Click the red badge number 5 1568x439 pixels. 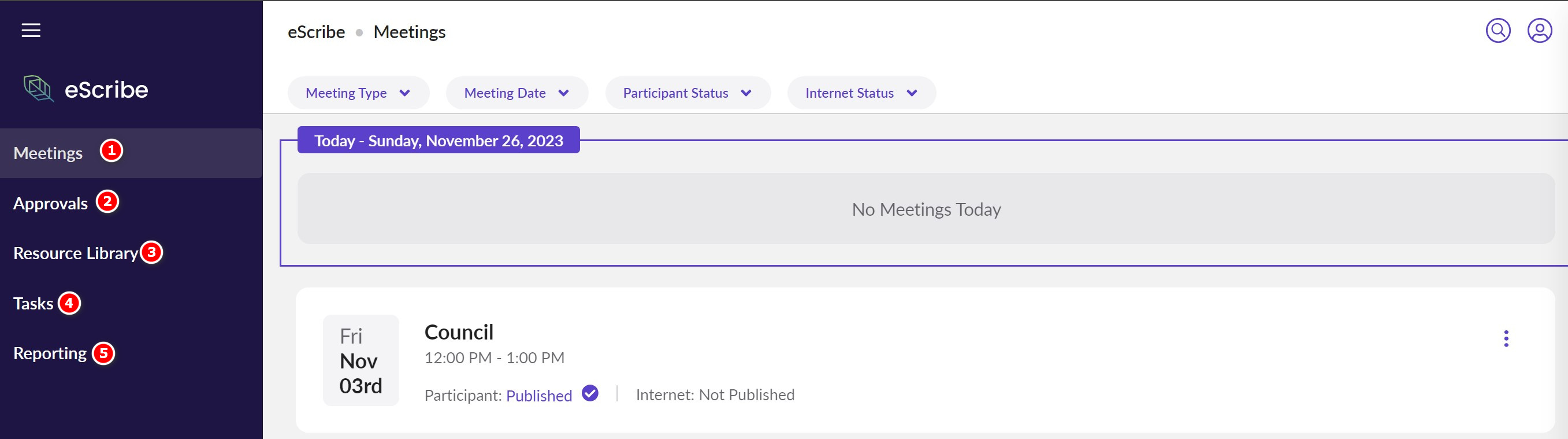(103, 353)
